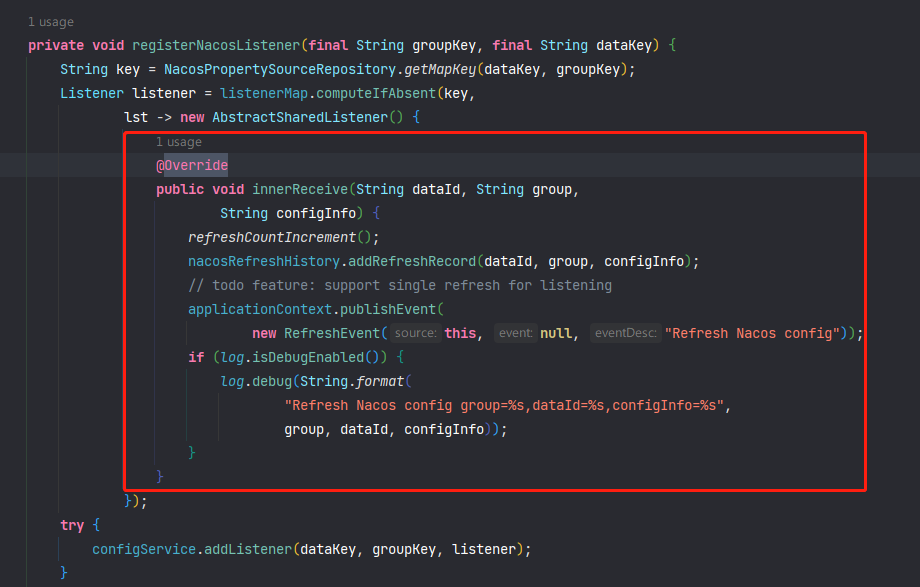The height and width of the screenshot is (587, 920).
Task: Click NacosPropertySourceRepository class reference
Action: tap(280, 69)
